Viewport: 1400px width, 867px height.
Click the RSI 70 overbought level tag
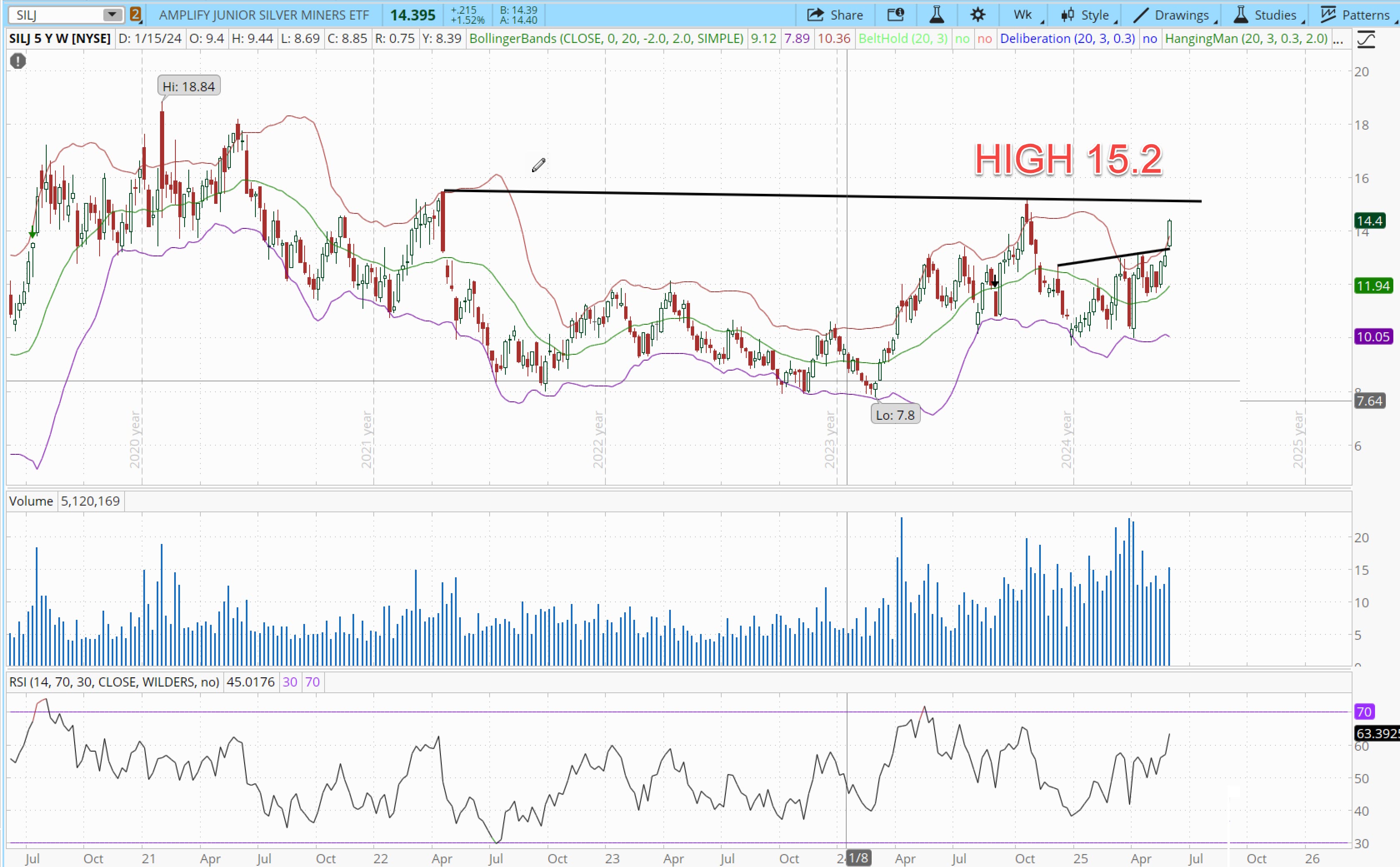(1364, 712)
